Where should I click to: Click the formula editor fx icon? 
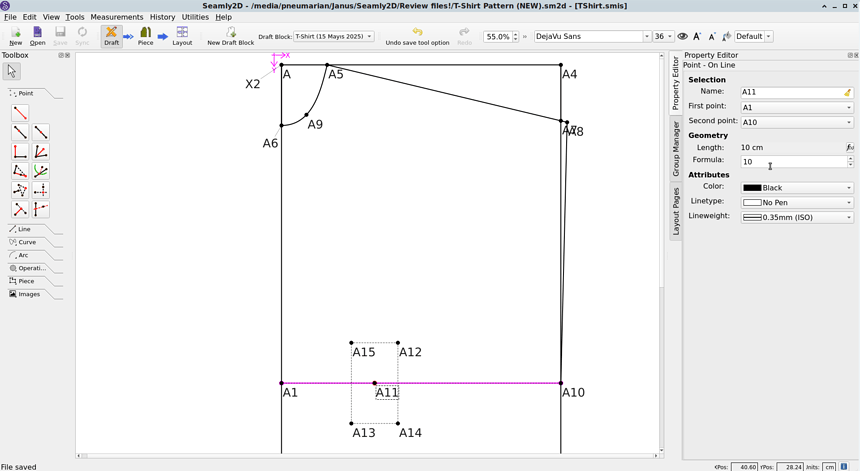tap(850, 147)
